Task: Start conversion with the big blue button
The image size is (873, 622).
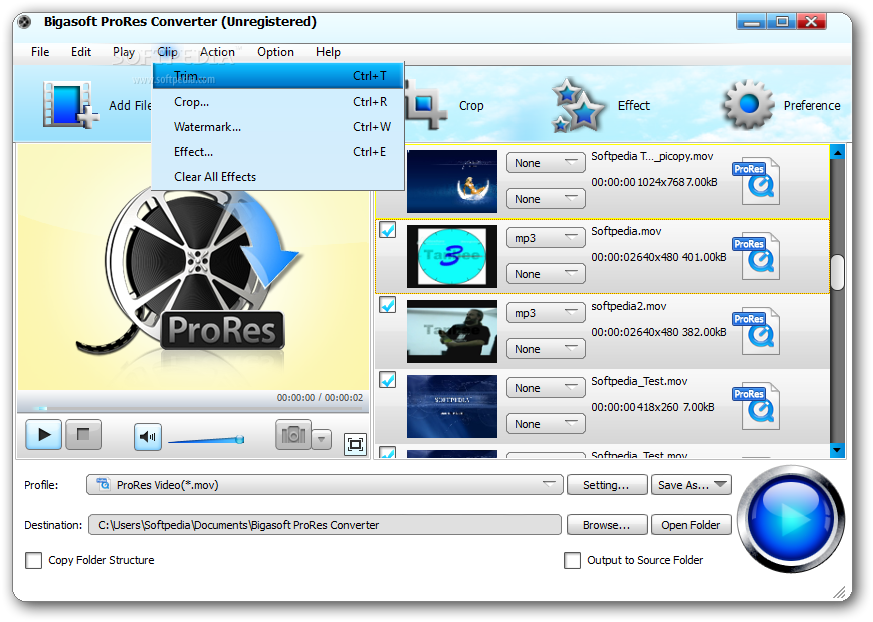Action: (792, 519)
